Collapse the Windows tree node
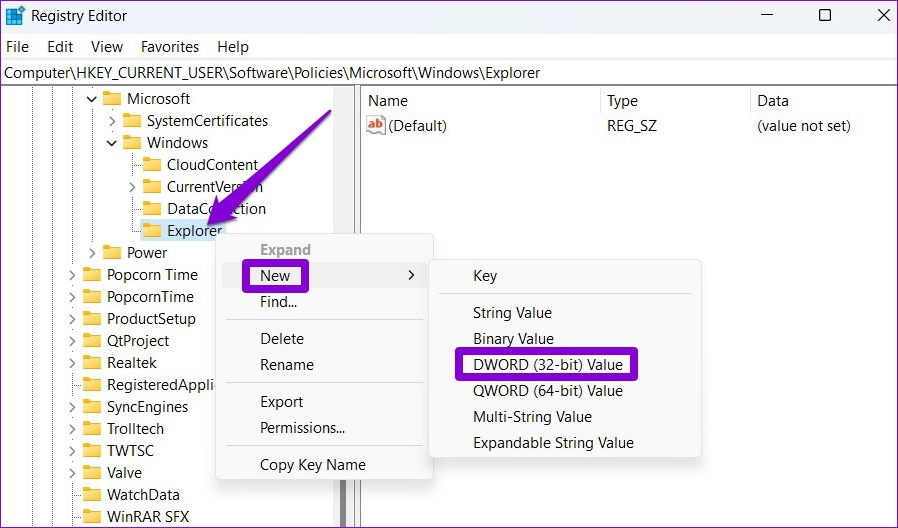Viewport: 898px width, 528px height. (x=112, y=143)
